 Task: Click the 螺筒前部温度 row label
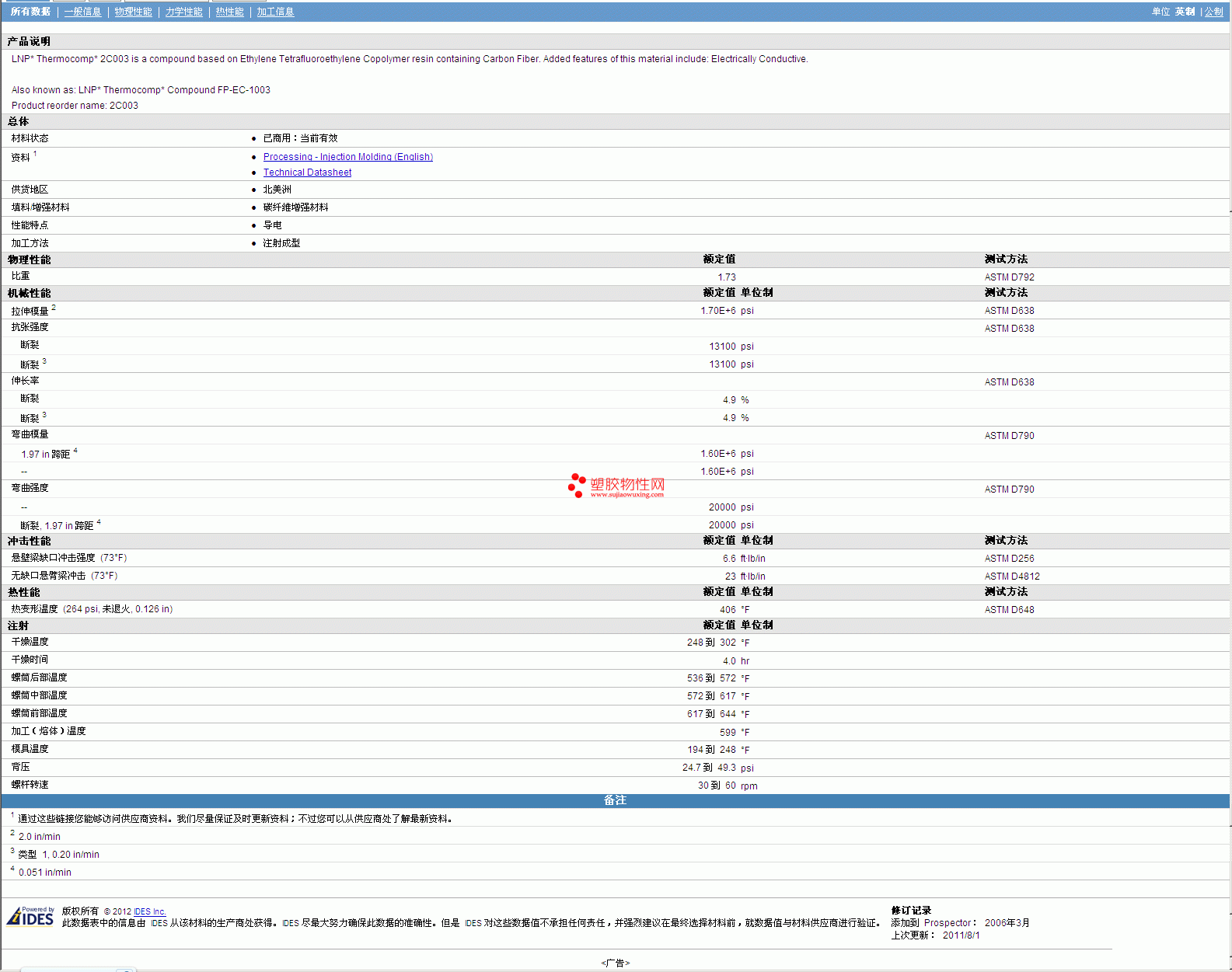(x=39, y=713)
